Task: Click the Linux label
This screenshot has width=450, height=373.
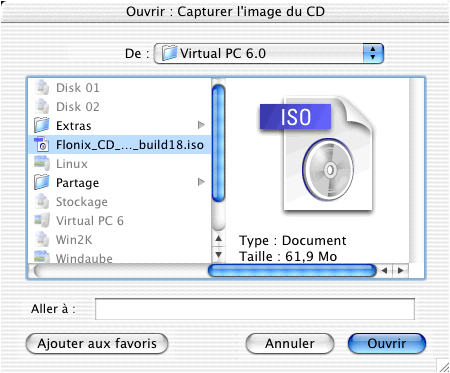Action: [x=72, y=164]
